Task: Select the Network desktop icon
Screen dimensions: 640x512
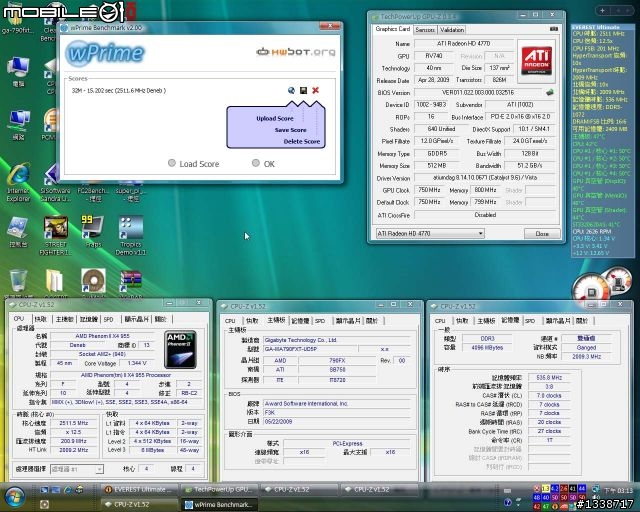Action: (x=18, y=125)
